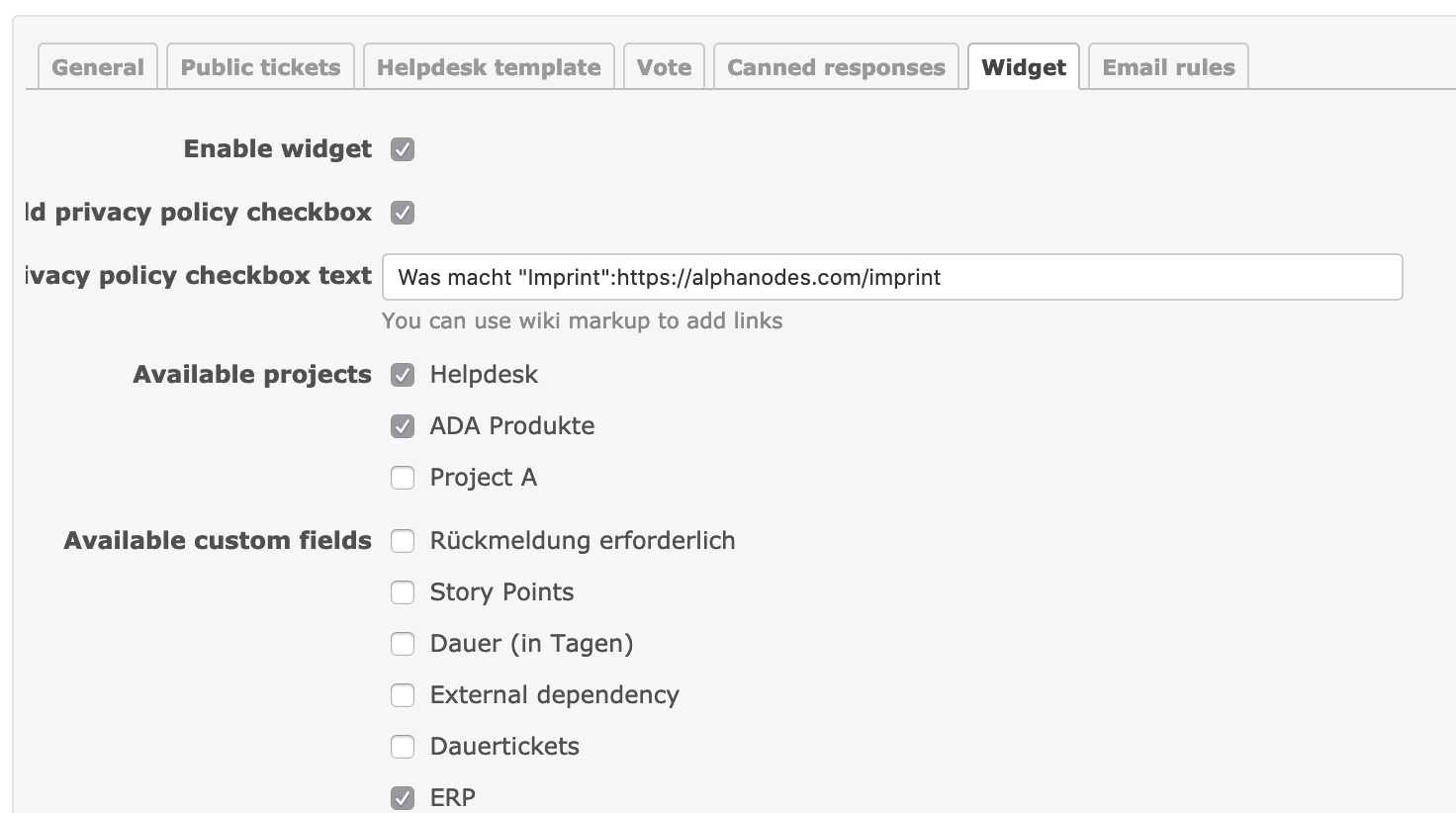Viewport: 1456px width, 813px height.
Task: Click the Widget tab
Action: pyautogui.click(x=1024, y=67)
